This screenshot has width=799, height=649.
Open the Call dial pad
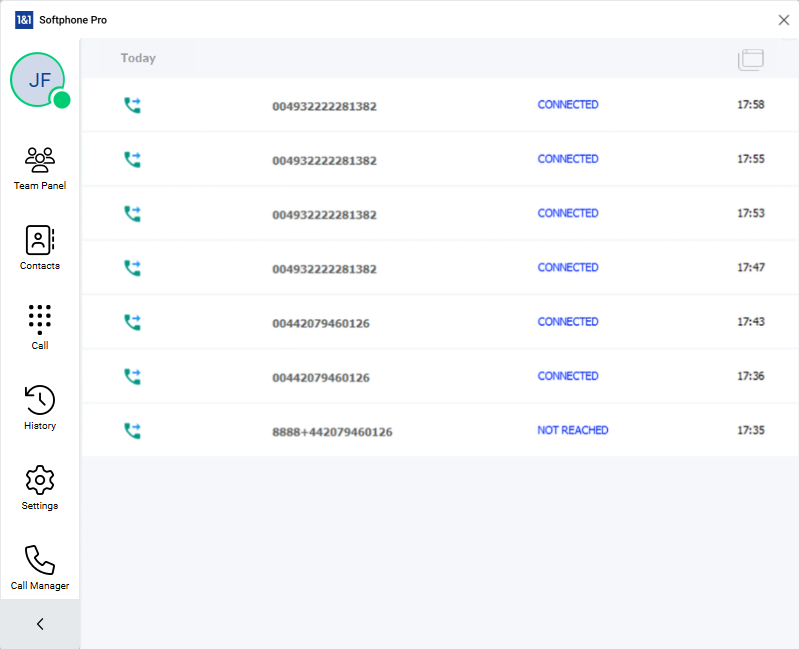click(40, 328)
